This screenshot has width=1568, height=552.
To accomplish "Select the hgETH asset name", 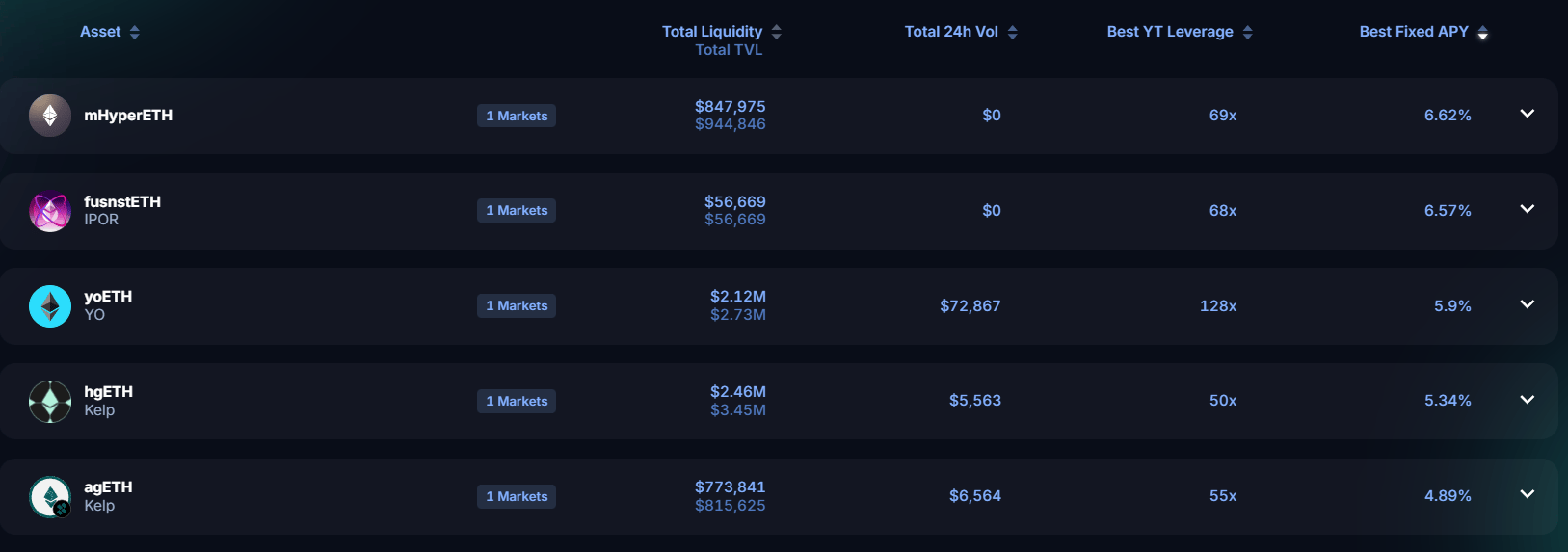I will point(109,392).
